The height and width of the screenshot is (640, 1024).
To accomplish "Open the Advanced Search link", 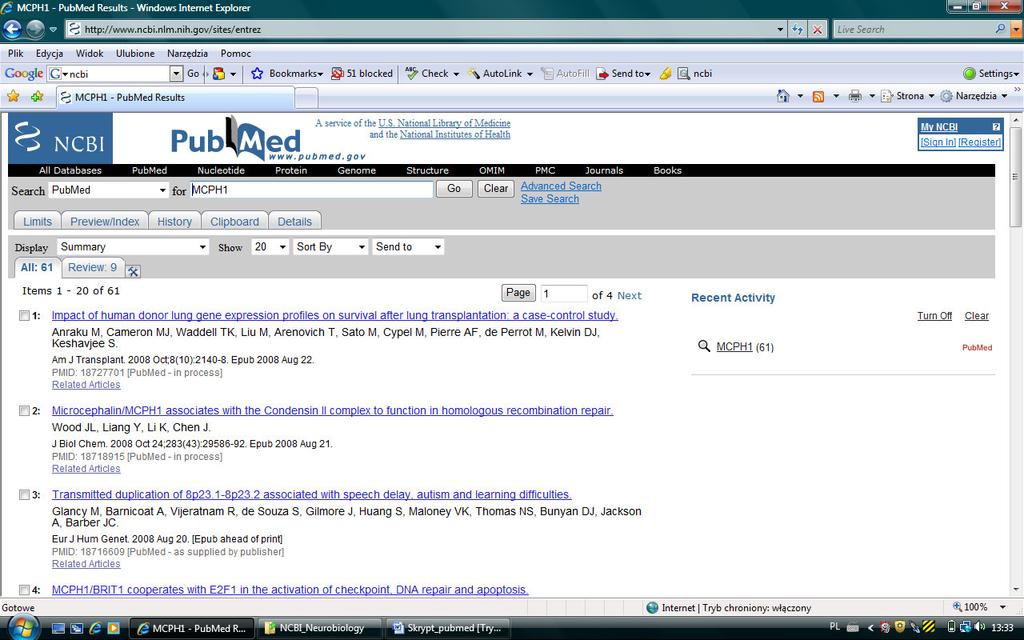I will coord(561,186).
